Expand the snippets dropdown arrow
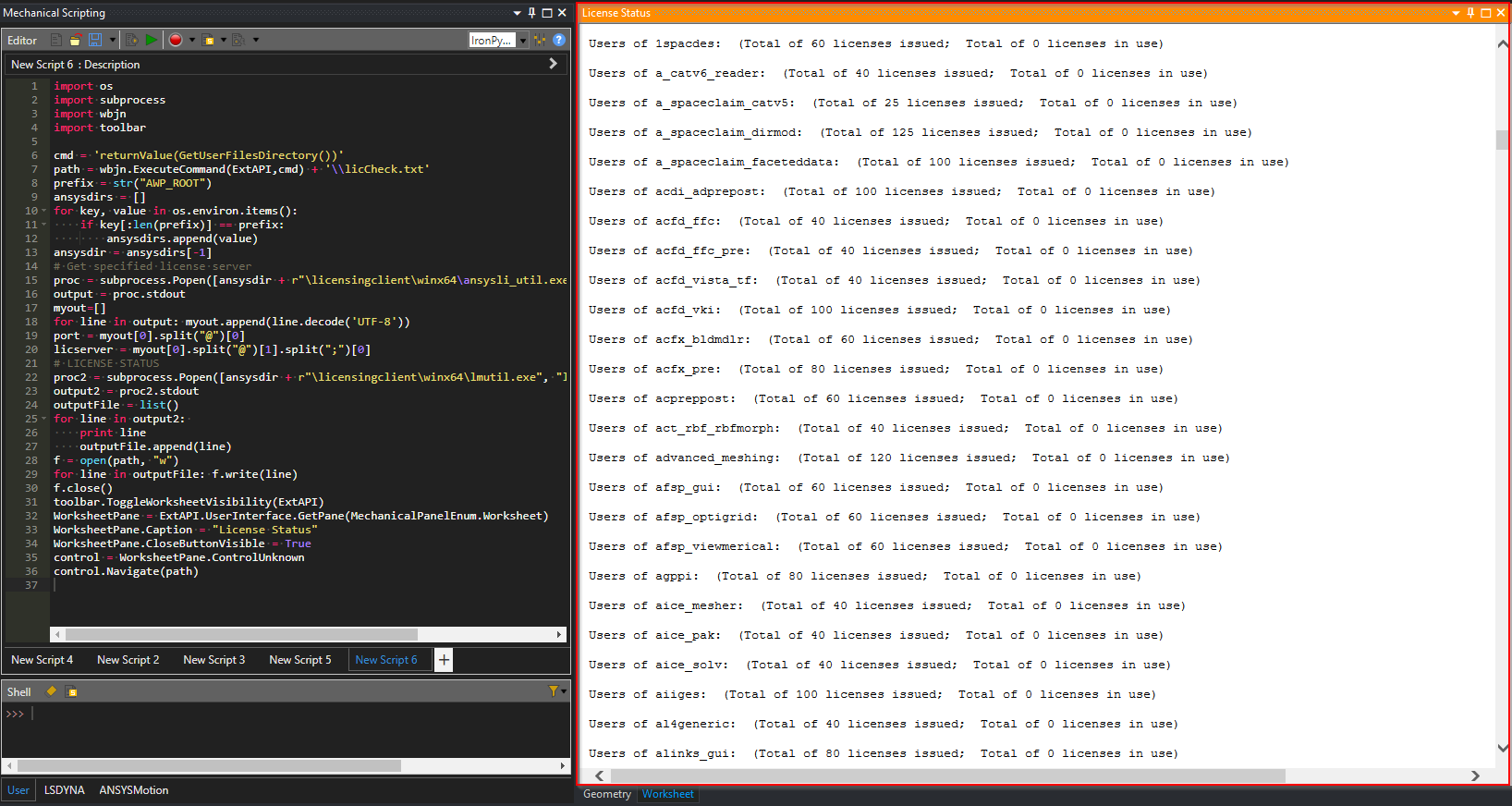This screenshot has width=1512, height=806. coord(224,40)
